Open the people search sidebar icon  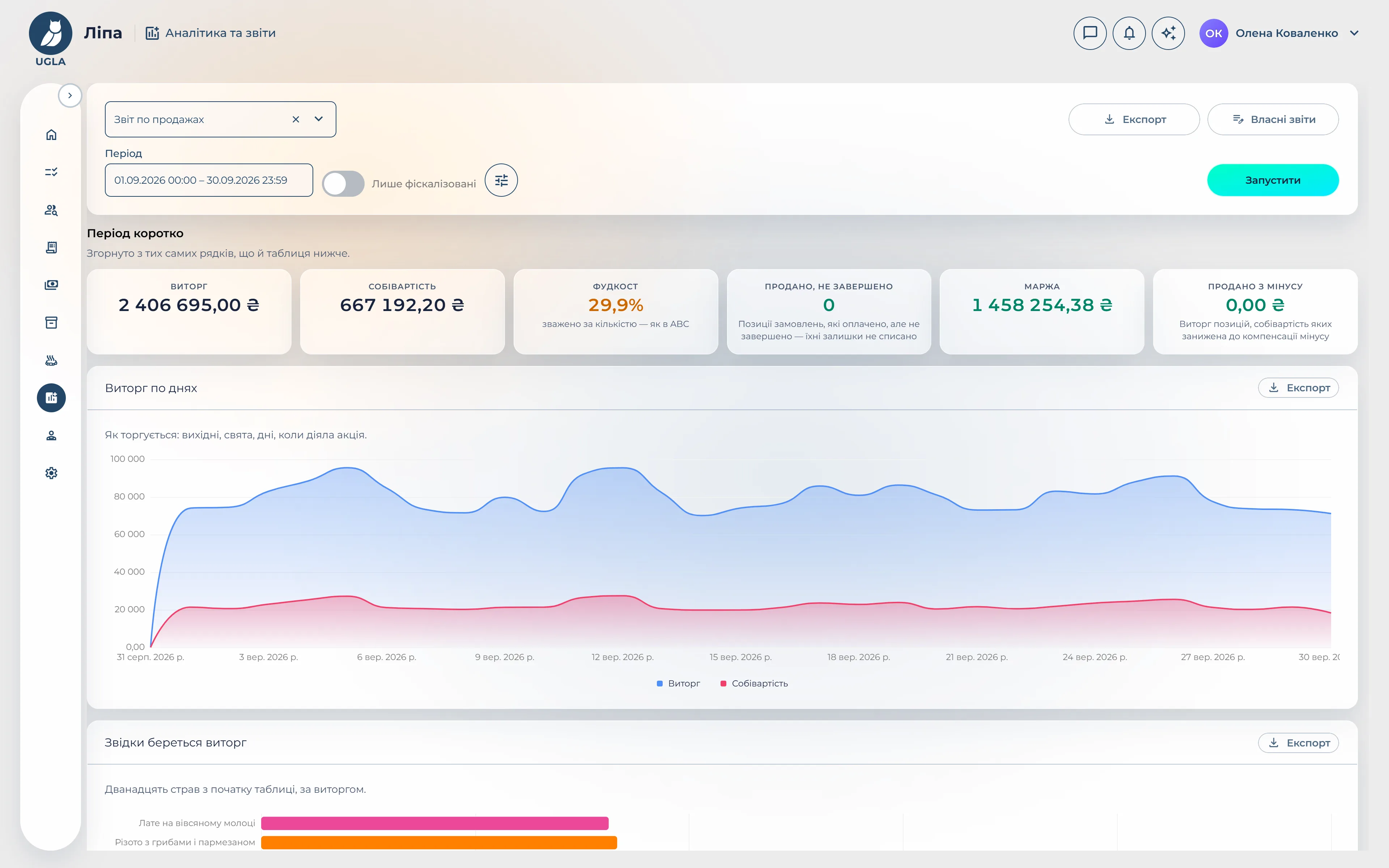(x=51, y=210)
